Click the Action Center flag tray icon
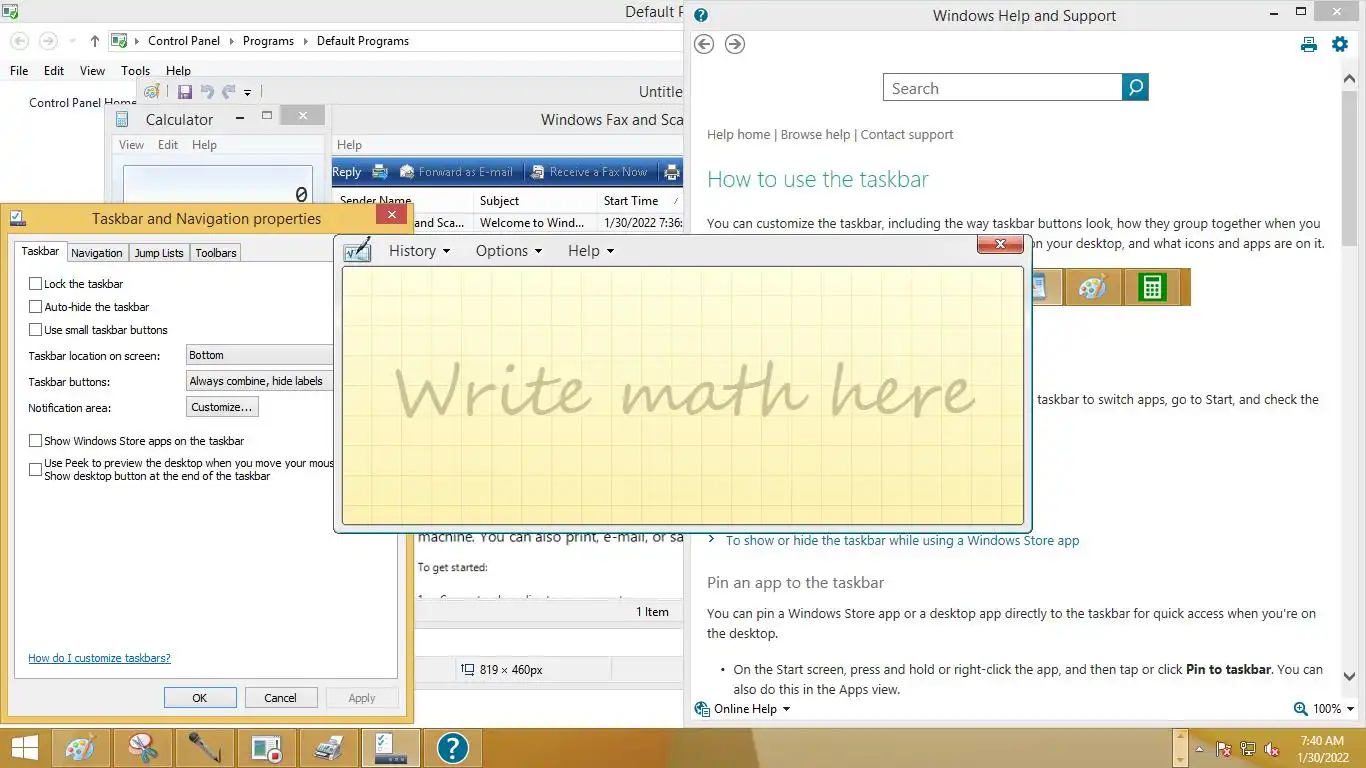The image size is (1366, 768). [1224, 749]
